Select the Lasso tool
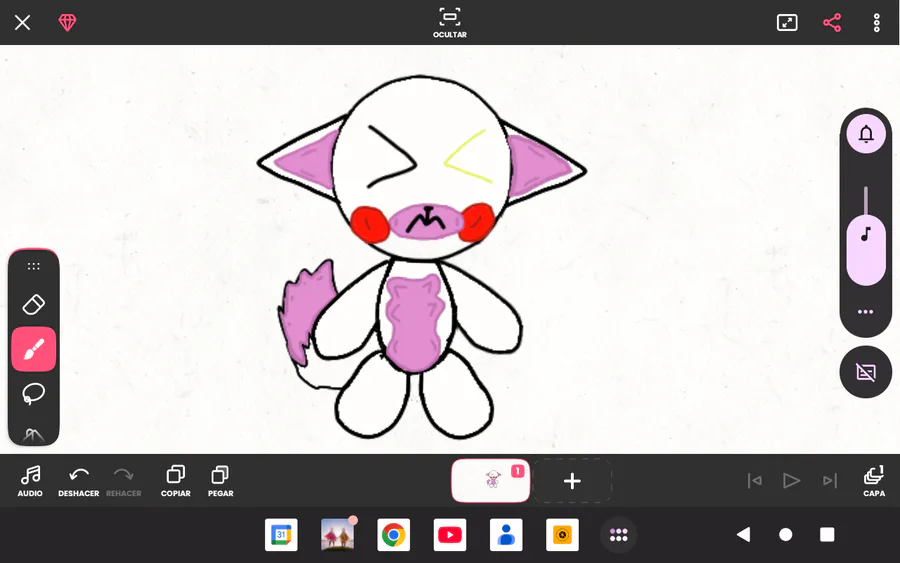Image resolution: width=900 pixels, height=563 pixels. point(33,394)
